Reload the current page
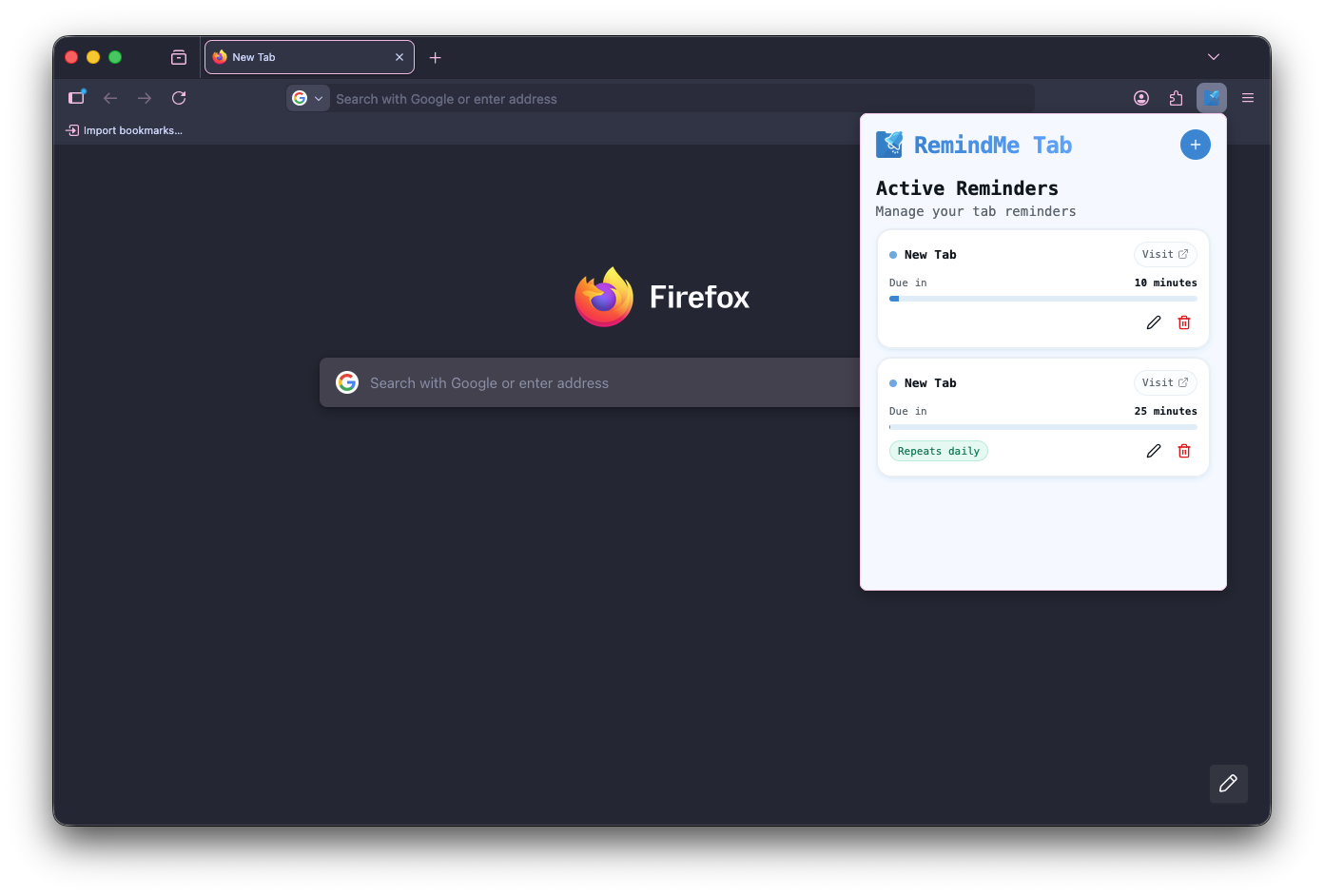1324x896 pixels. 179,97
